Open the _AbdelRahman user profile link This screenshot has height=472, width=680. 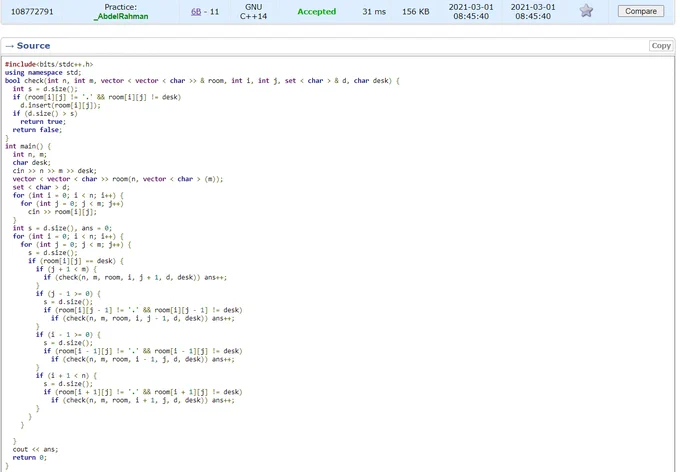[x=121, y=16]
